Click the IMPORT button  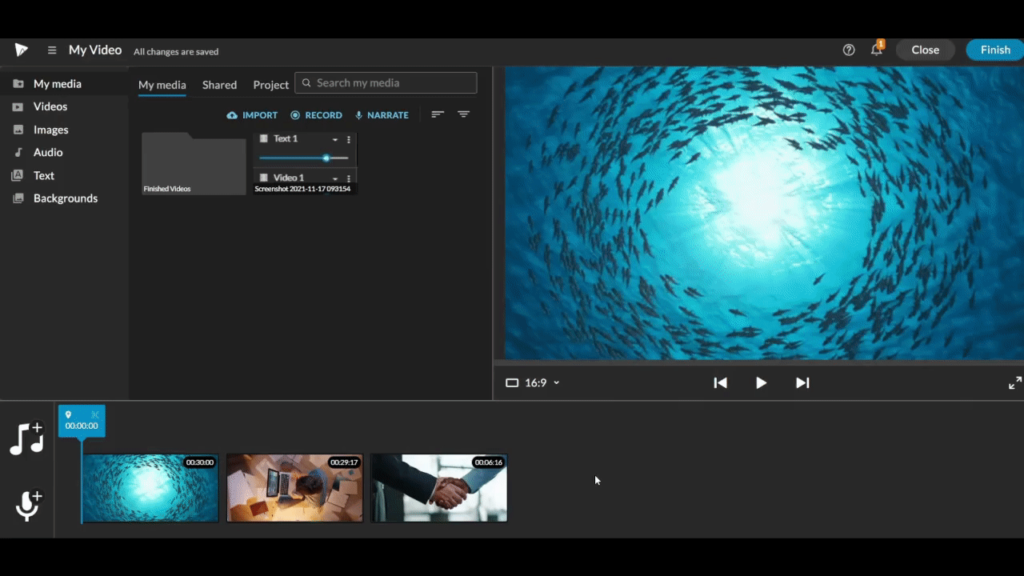tap(252, 115)
